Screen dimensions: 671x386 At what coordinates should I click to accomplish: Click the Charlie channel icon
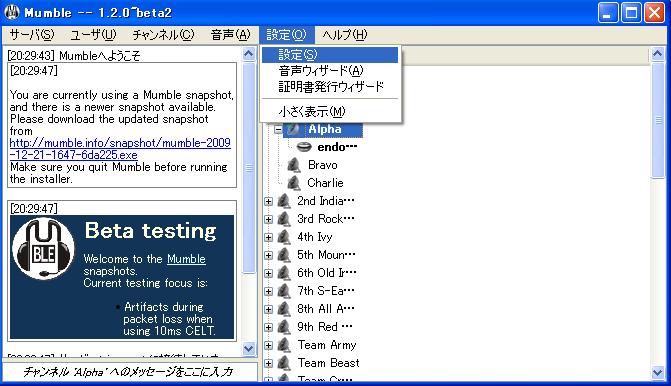[294, 183]
